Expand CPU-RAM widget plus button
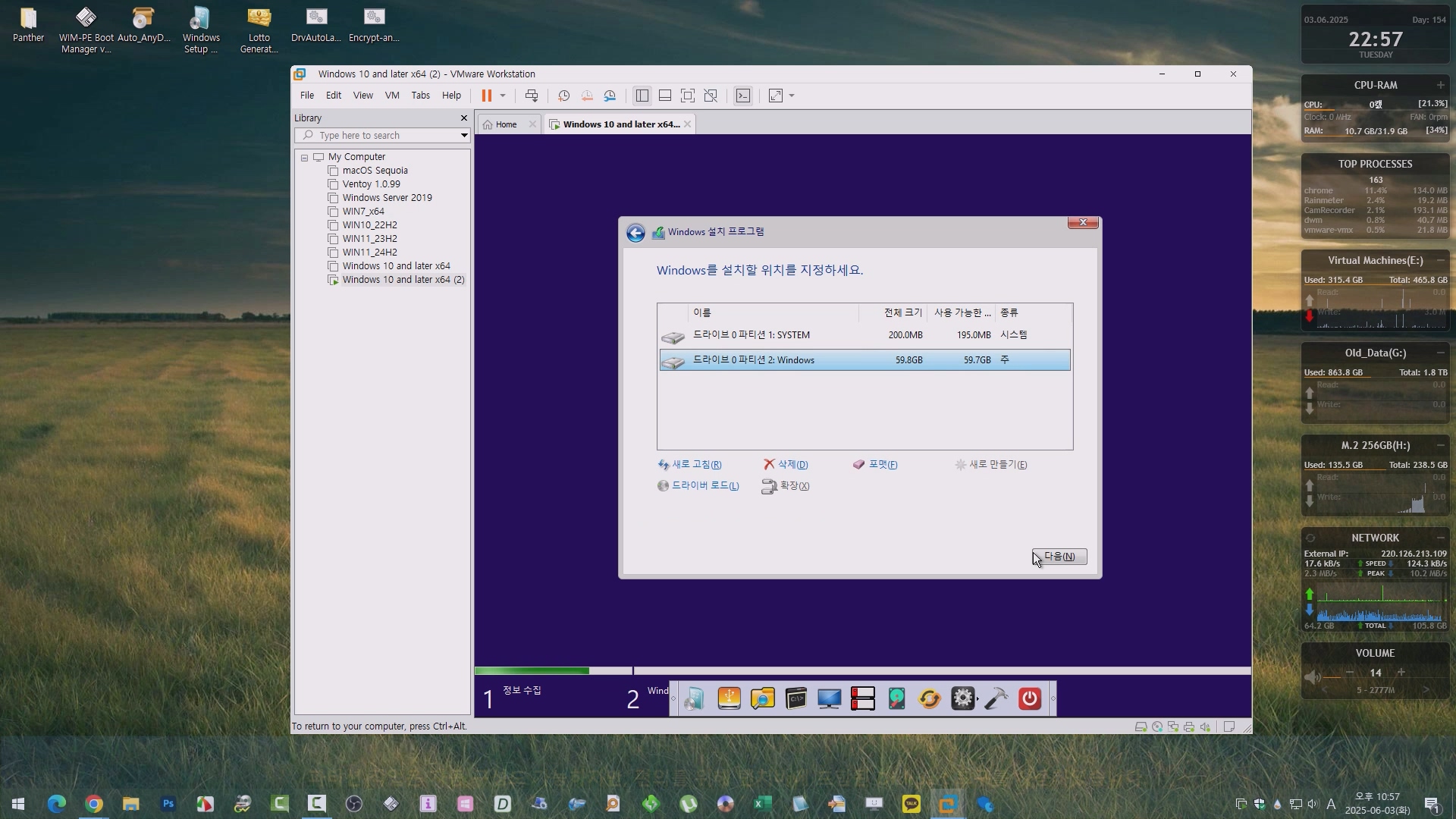 (1441, 86)
